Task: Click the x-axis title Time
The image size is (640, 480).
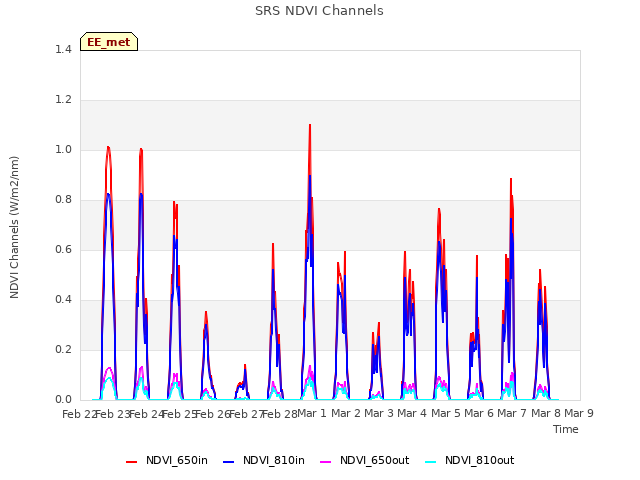Action: (x=566, y=429)
